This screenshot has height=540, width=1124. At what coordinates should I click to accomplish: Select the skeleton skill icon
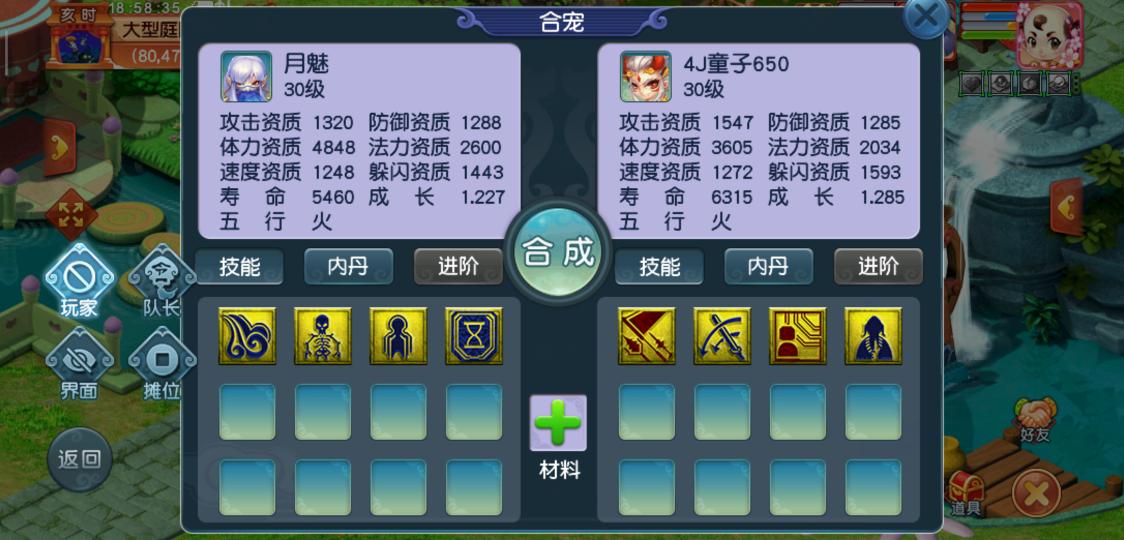323,336
